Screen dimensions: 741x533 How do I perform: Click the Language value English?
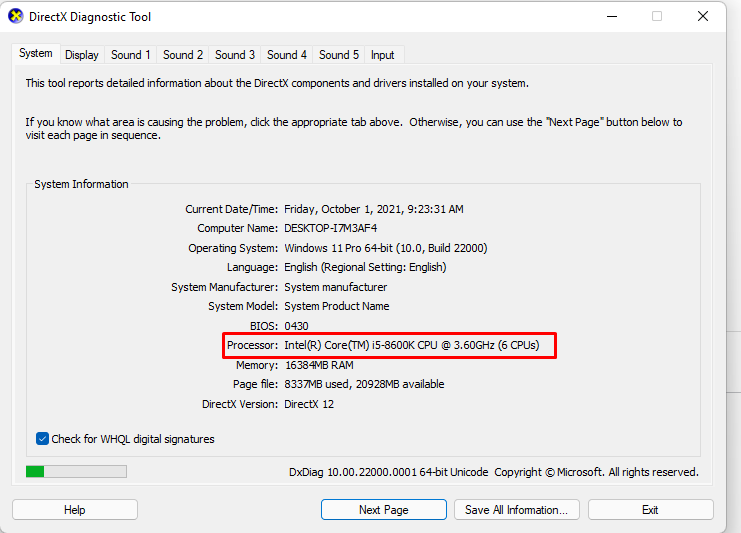pyautogui.click(x=365, y=267)
